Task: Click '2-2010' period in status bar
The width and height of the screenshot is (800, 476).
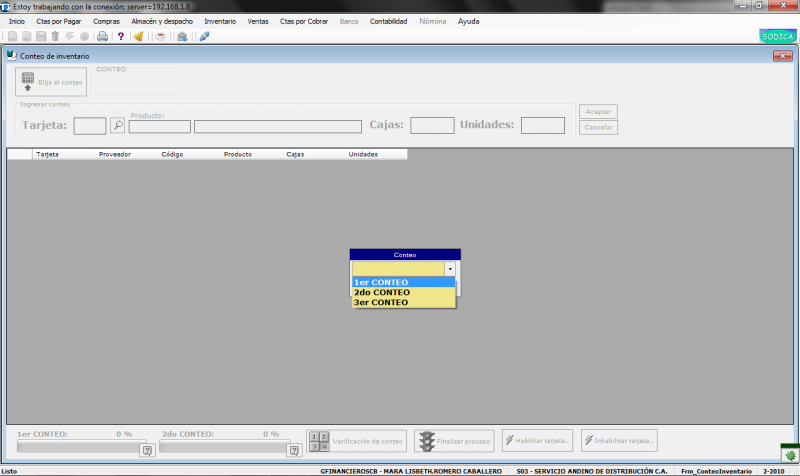Action: (773, 471)
